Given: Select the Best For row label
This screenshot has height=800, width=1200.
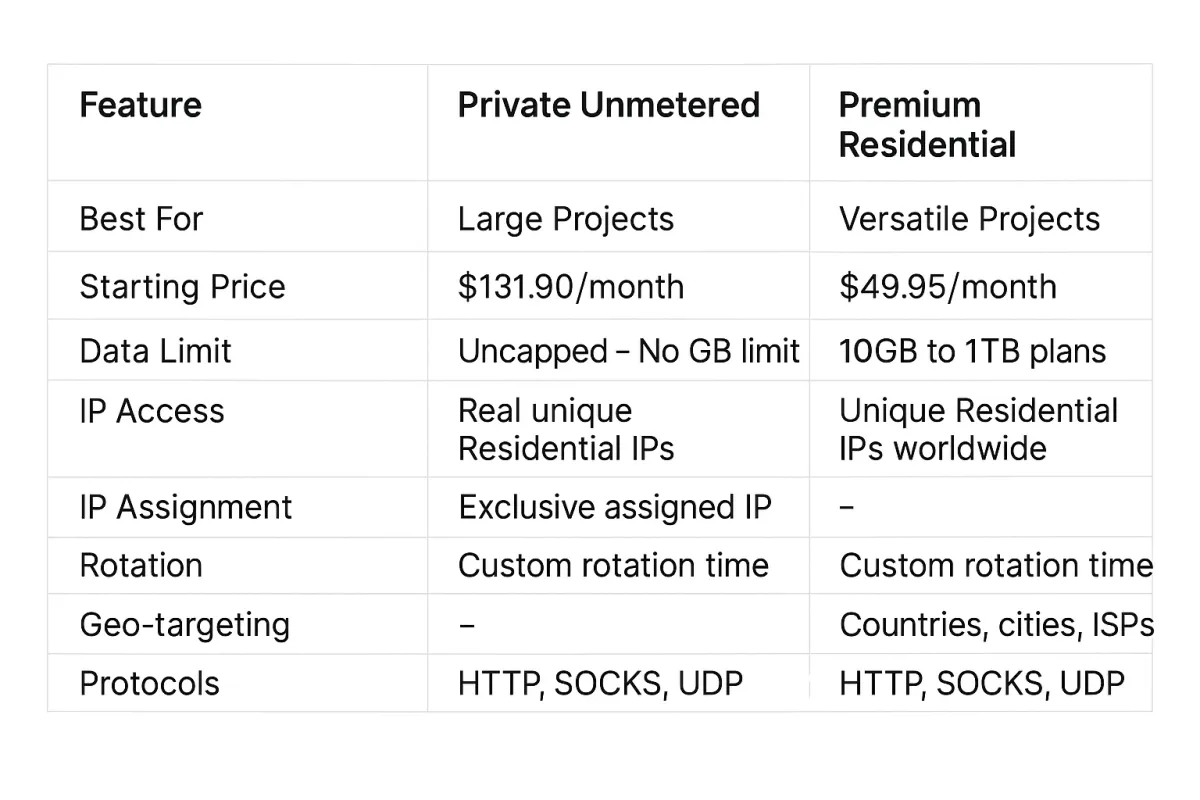Looking at the screenshot, I should [141, 219].
